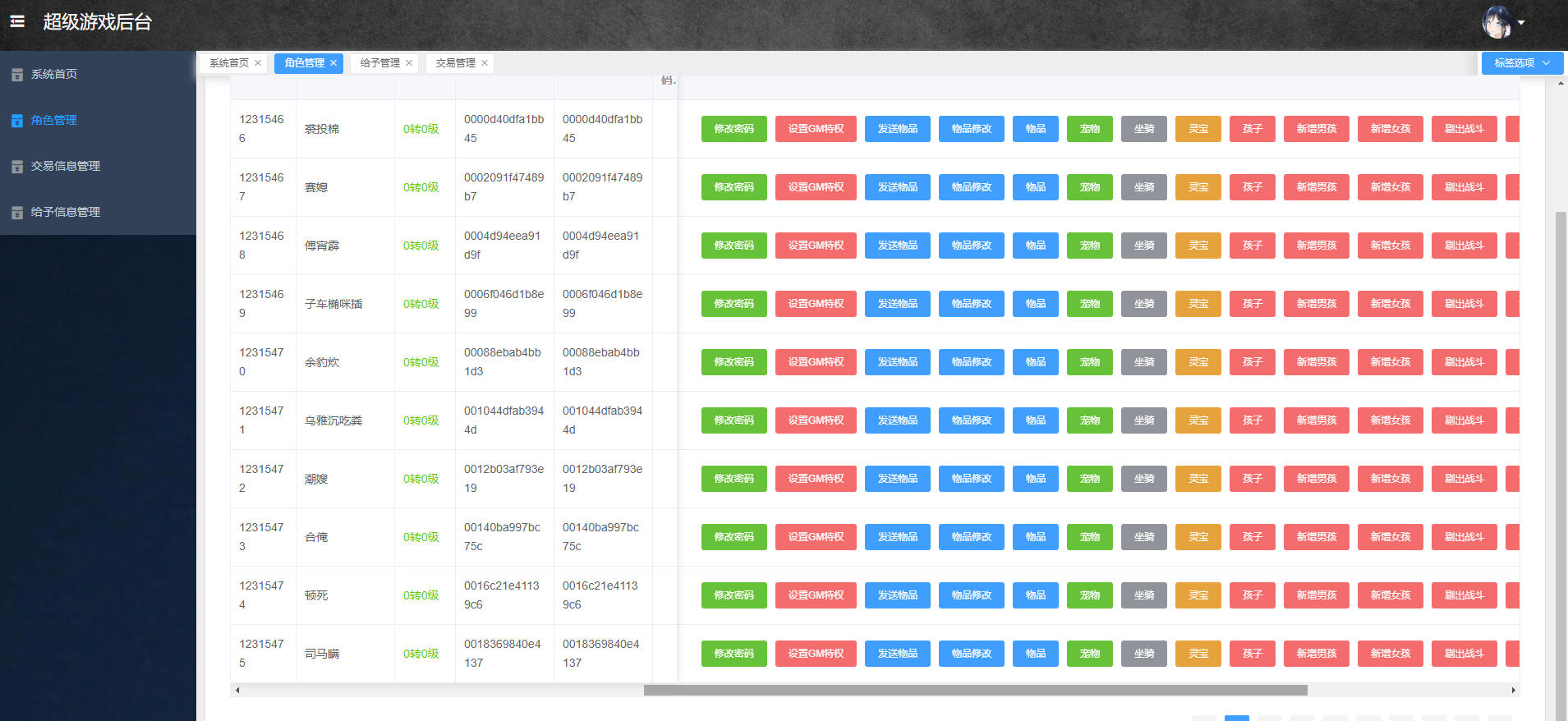Click 灵宝 button for player 余豹欻
Viewport: 1568px width, 721px height.
pos(1198,362)
